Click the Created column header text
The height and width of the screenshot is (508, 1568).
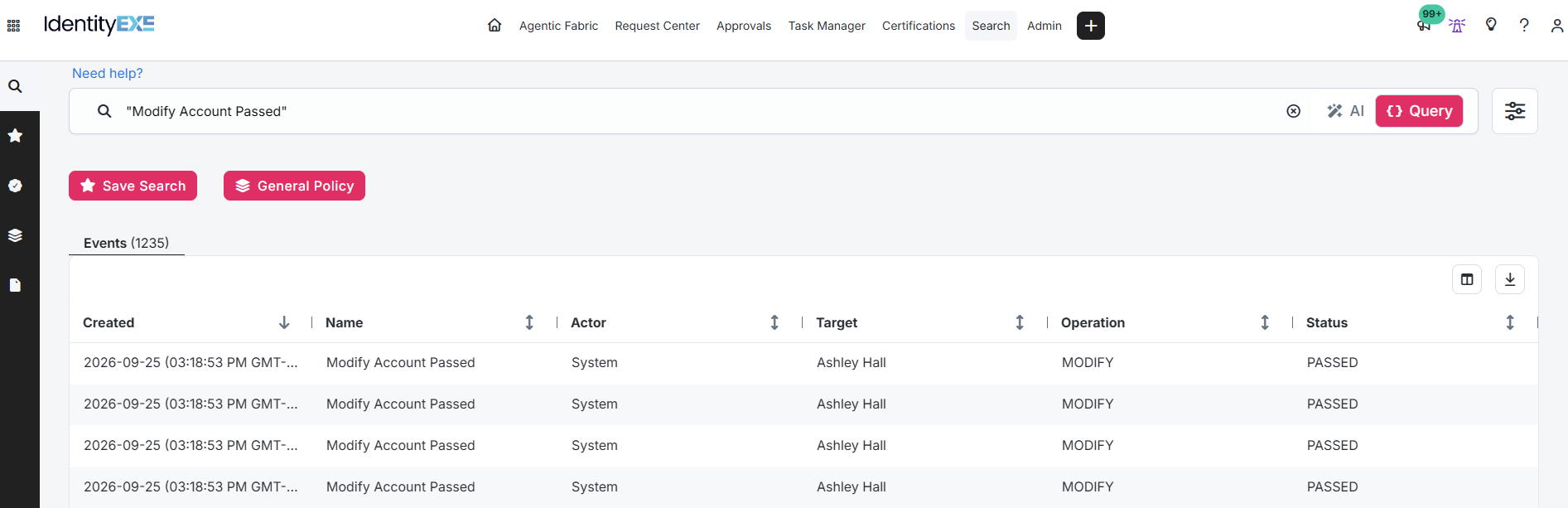109,322
